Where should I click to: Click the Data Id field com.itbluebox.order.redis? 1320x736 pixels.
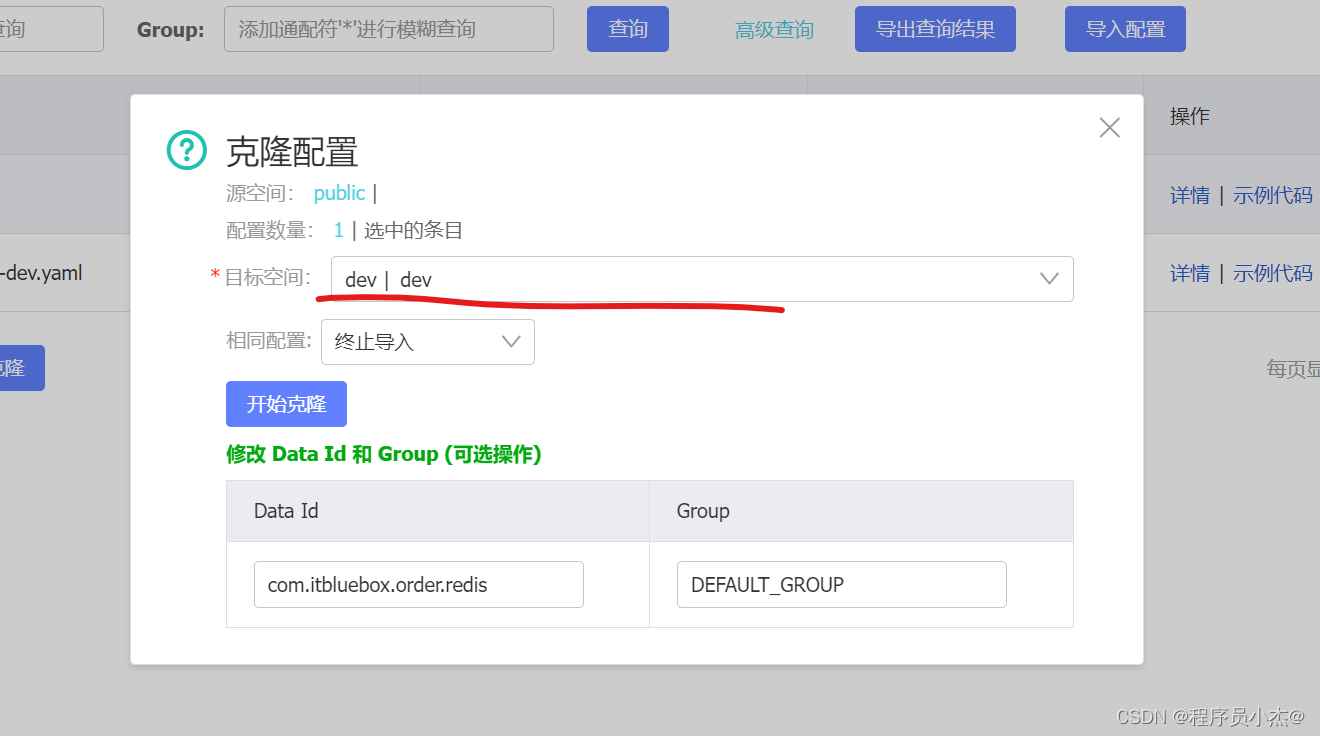tap(419, 584)
